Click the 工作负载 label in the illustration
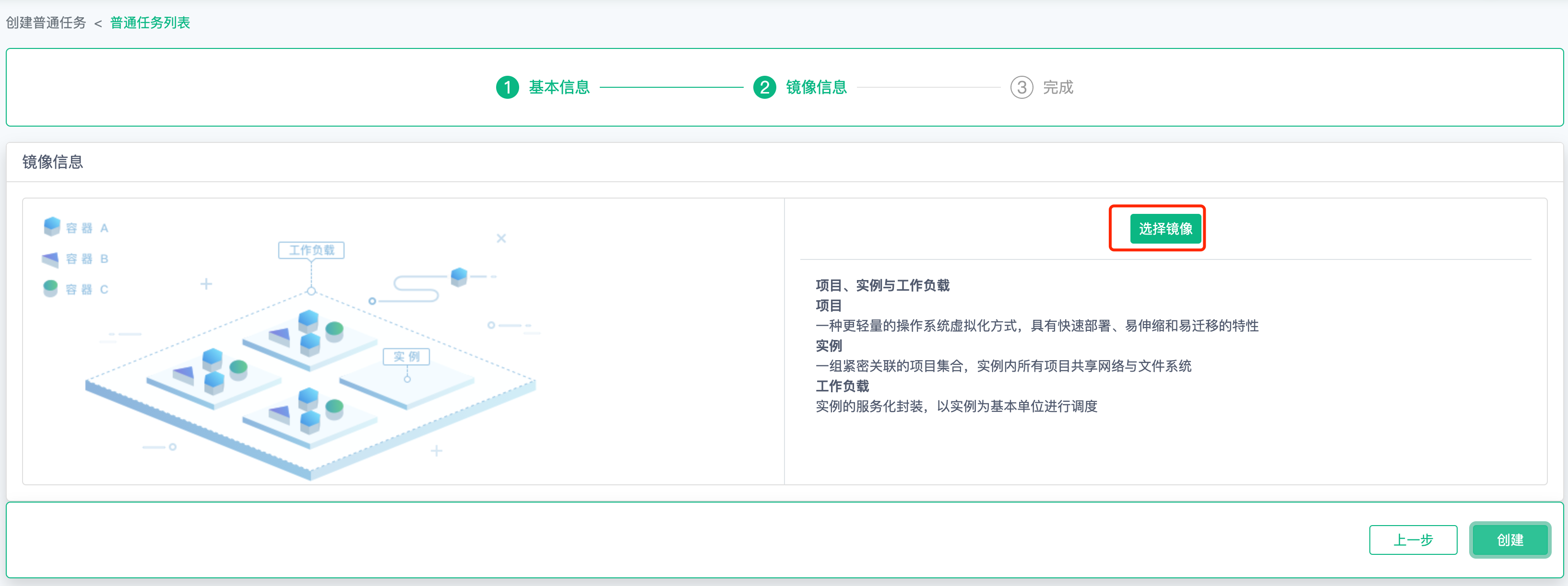Image resolution: width=1568 pixels, height=586 pixels. point(311,250)
